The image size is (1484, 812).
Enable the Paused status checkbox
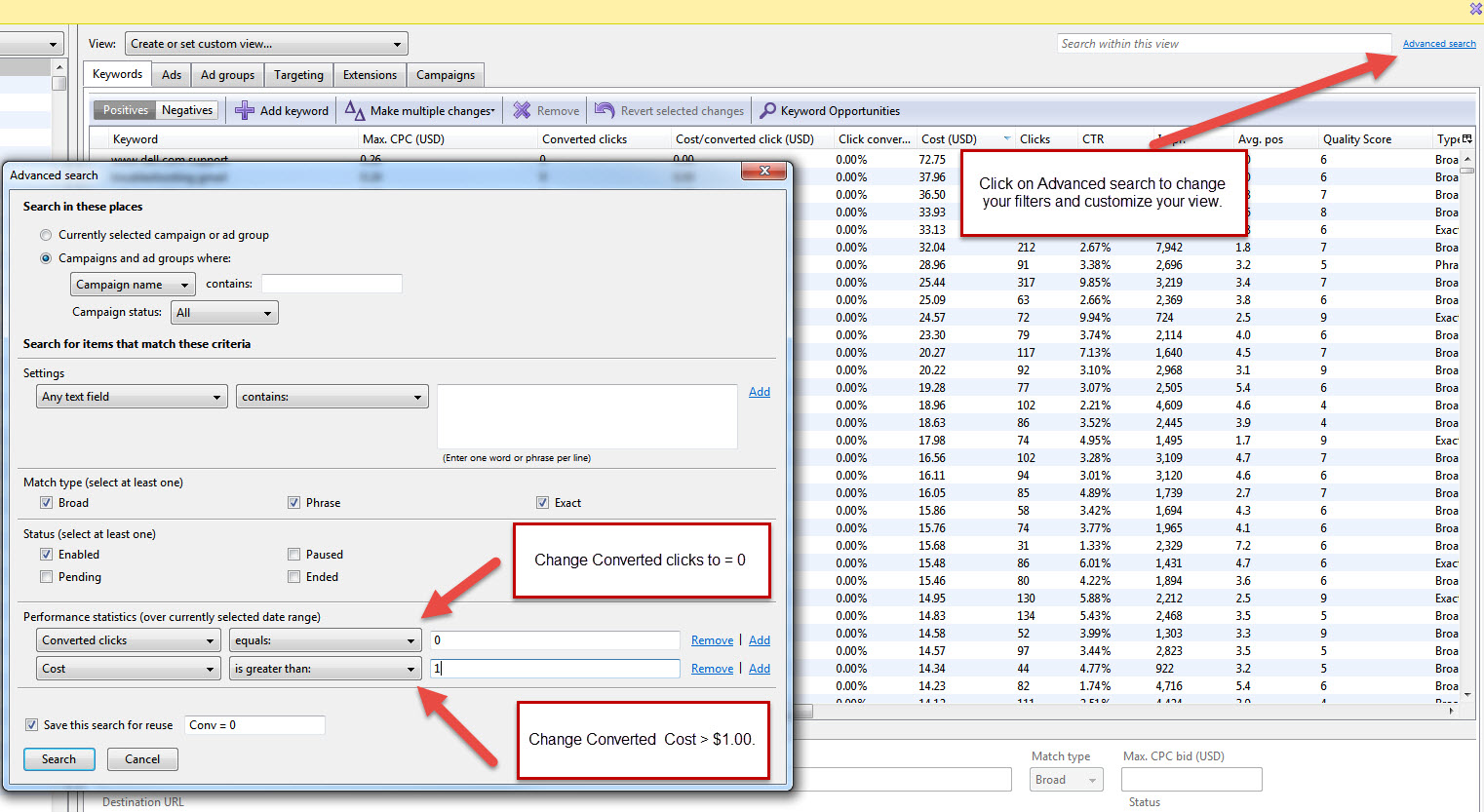(293, 555)
